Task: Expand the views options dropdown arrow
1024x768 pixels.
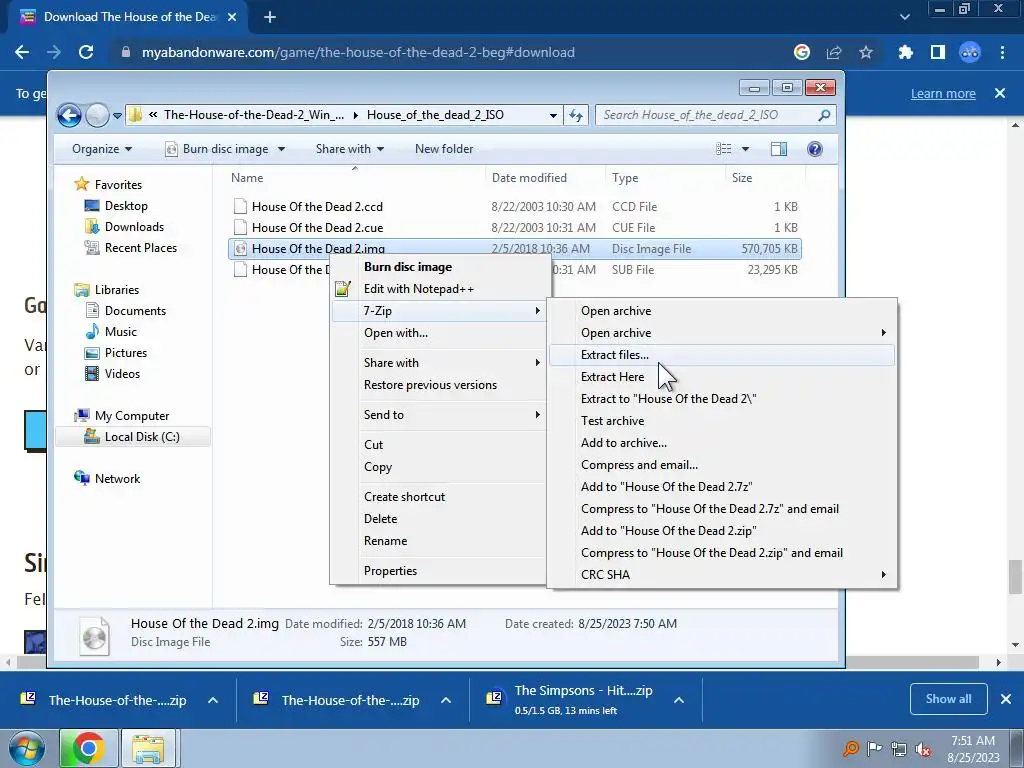Action: click(745, 149)
